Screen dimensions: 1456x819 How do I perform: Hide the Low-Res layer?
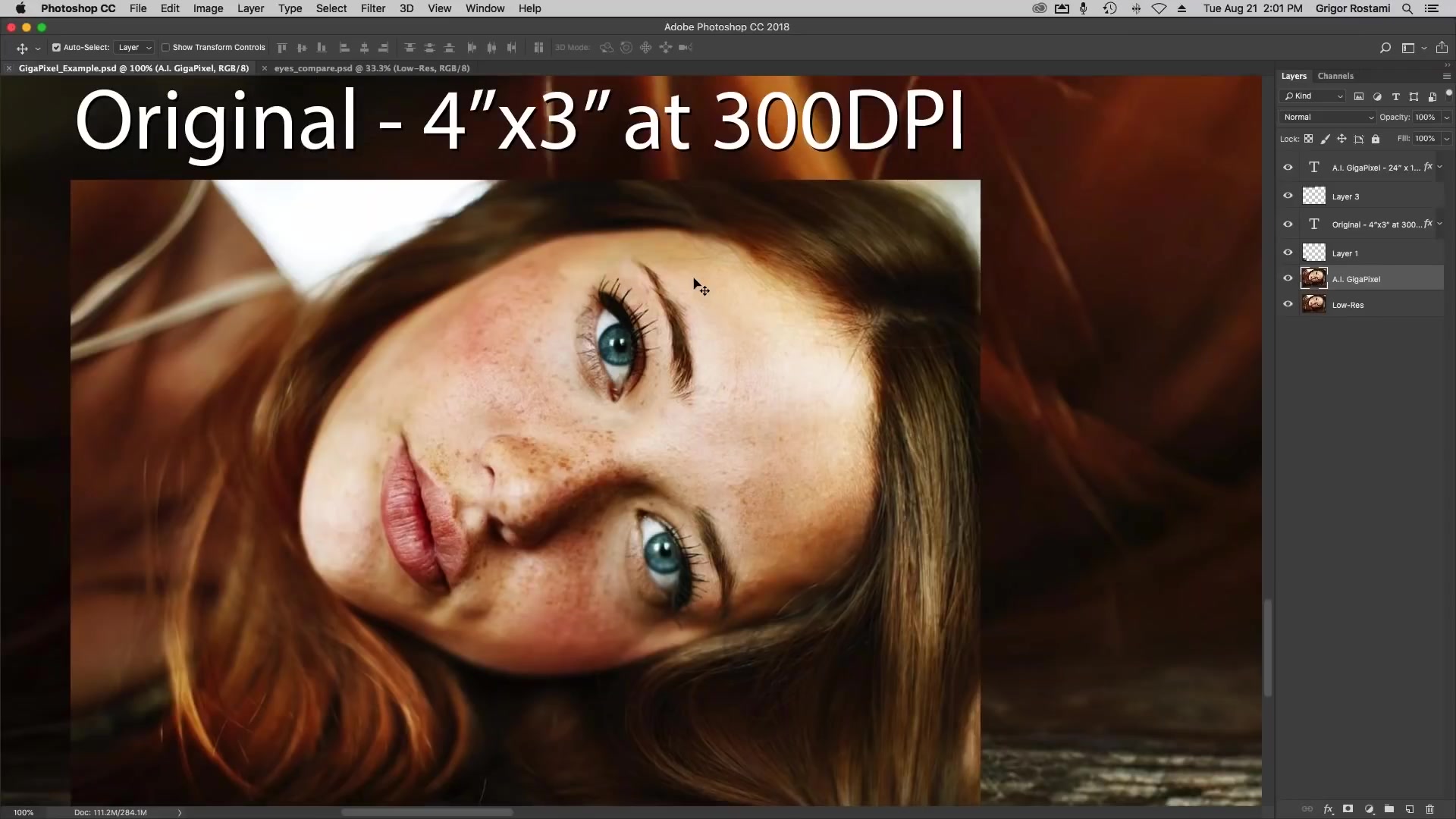pyautogui.click(x=1288, y=304)
